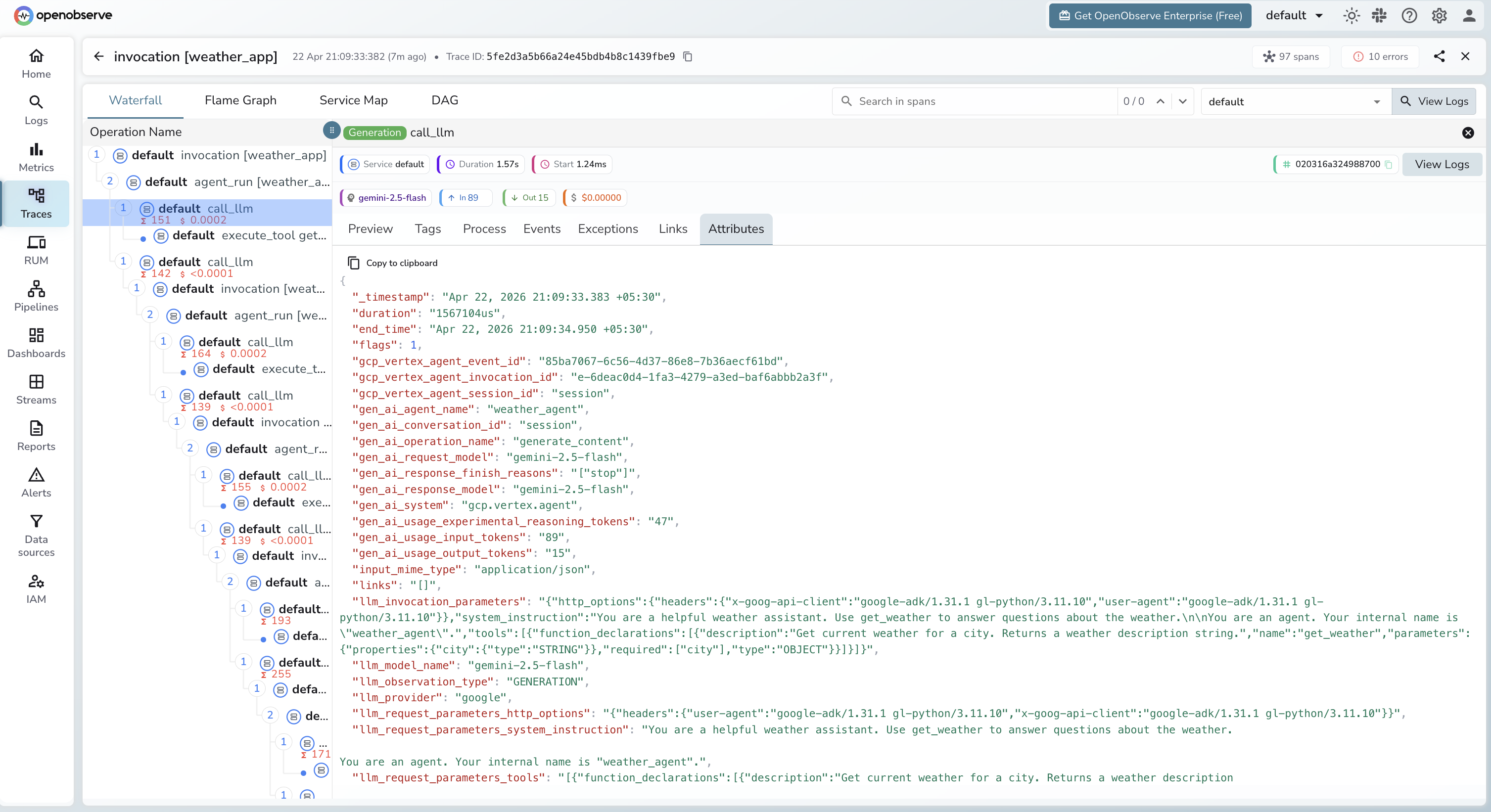
Task: Share the trace via share icon
Action: click(x=1440, y=56)
